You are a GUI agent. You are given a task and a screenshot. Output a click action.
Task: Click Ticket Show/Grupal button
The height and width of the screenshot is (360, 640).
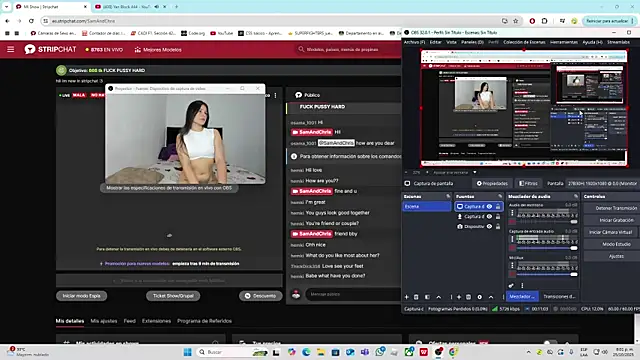tap(173, 296)
